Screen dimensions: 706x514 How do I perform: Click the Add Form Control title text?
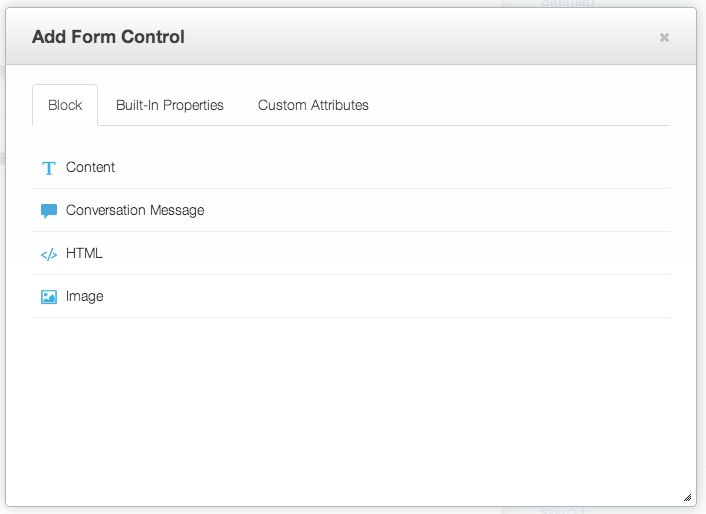108,37
